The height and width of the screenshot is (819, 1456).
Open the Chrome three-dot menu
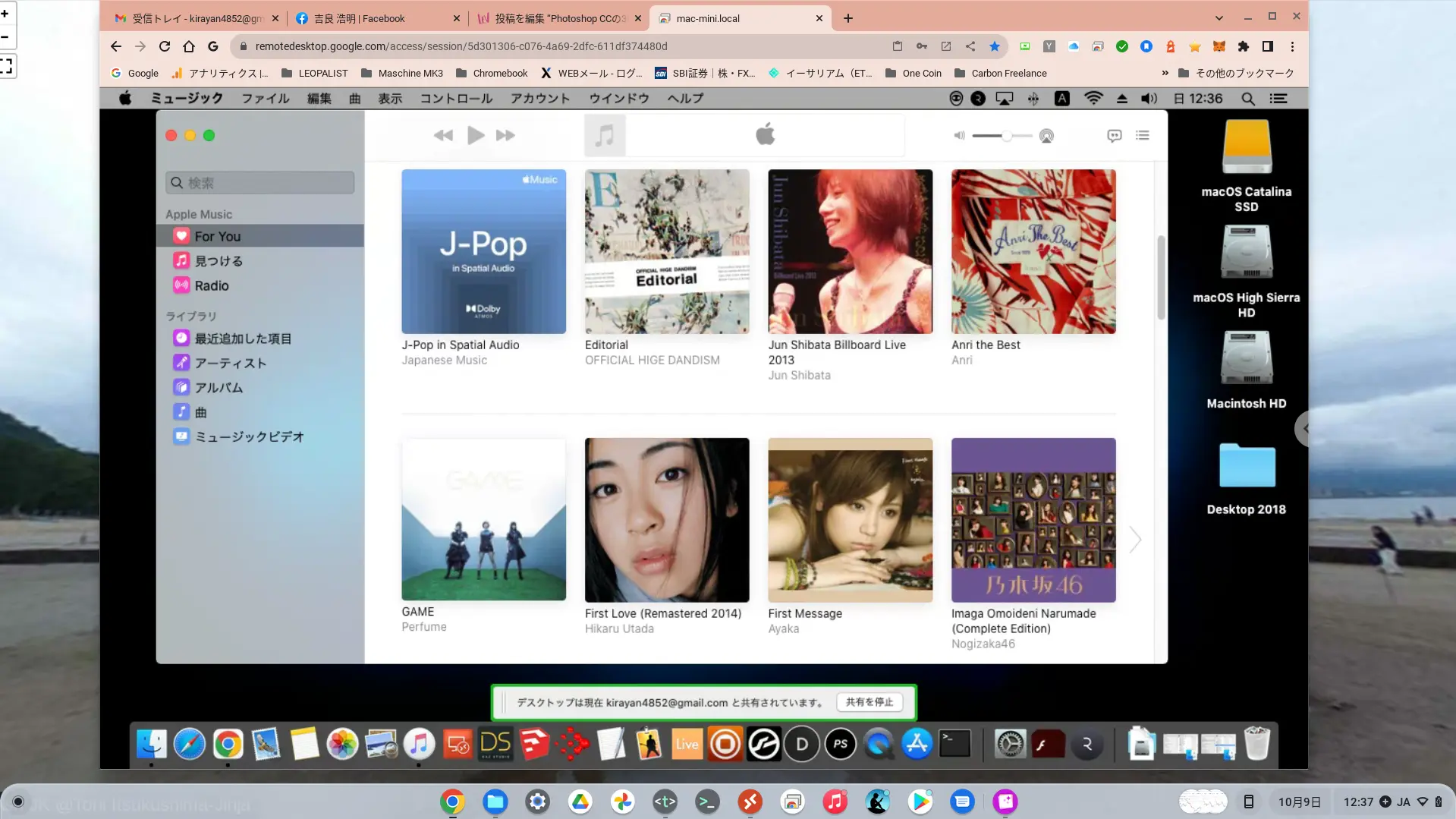coord(1292,46)
